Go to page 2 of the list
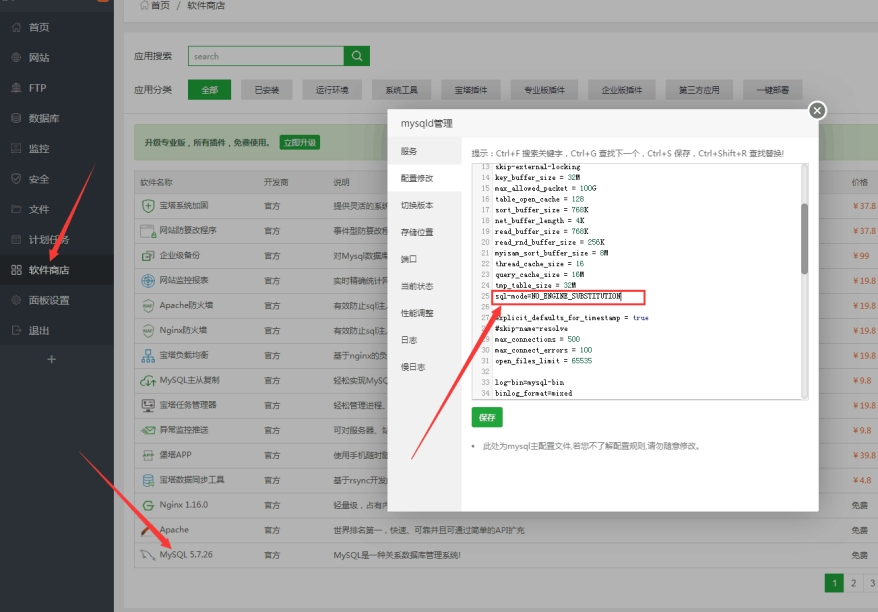Screen dimensions: 878x612 coord(853,583)
